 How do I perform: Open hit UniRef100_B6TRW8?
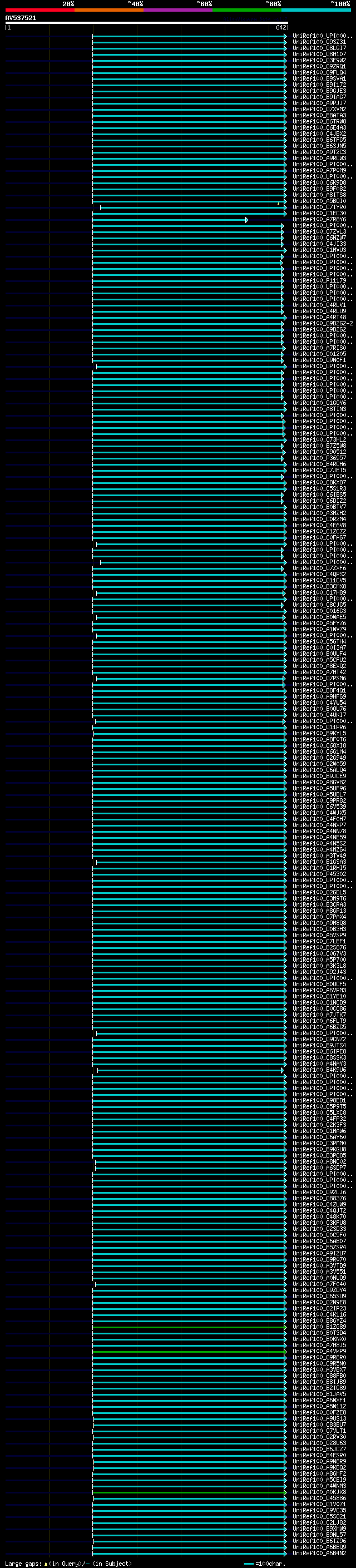tap(319, 121)
